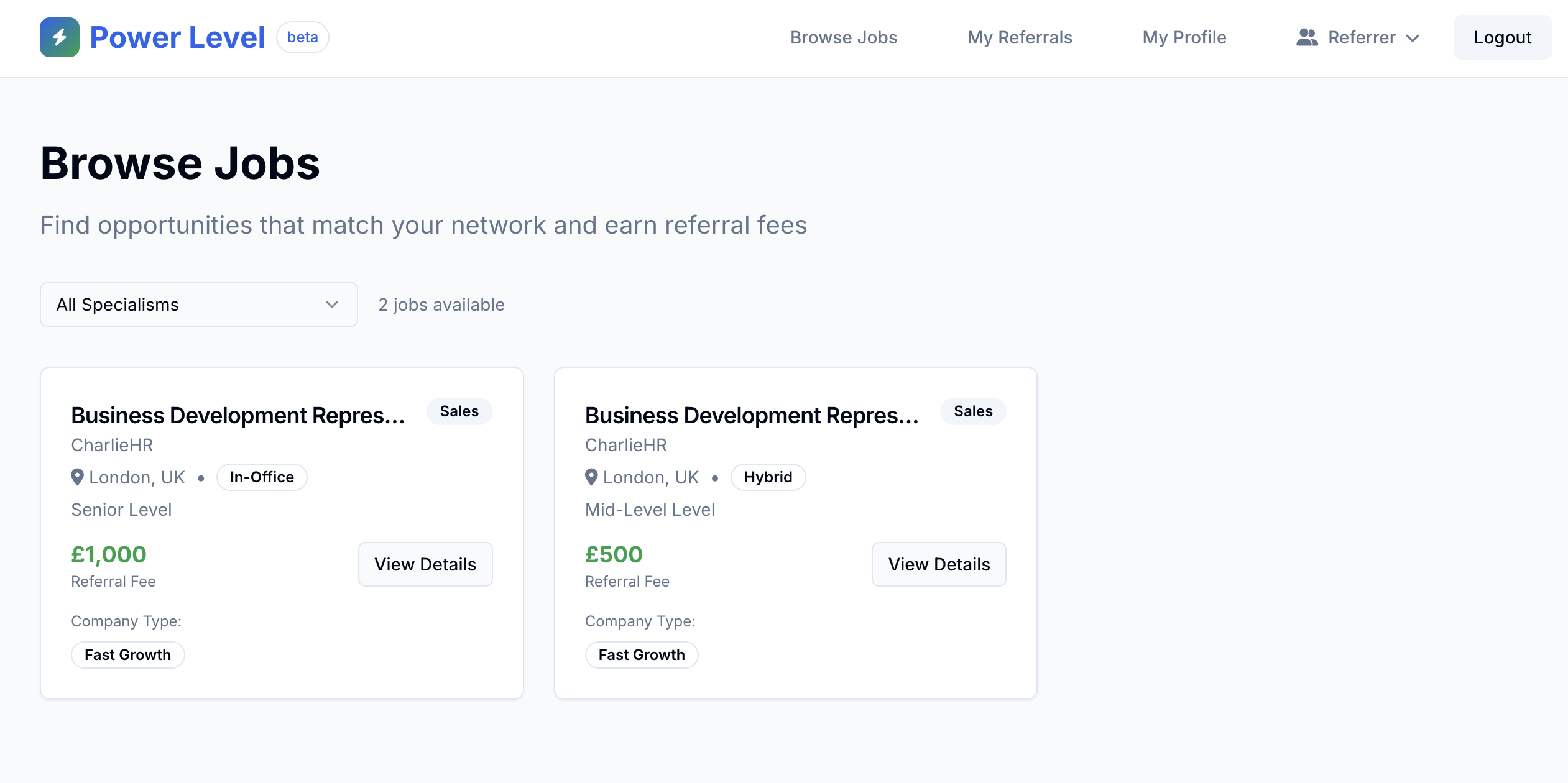Open My Referrals page
Viewport: 1568px width, 783px height.
point(1019,37)
